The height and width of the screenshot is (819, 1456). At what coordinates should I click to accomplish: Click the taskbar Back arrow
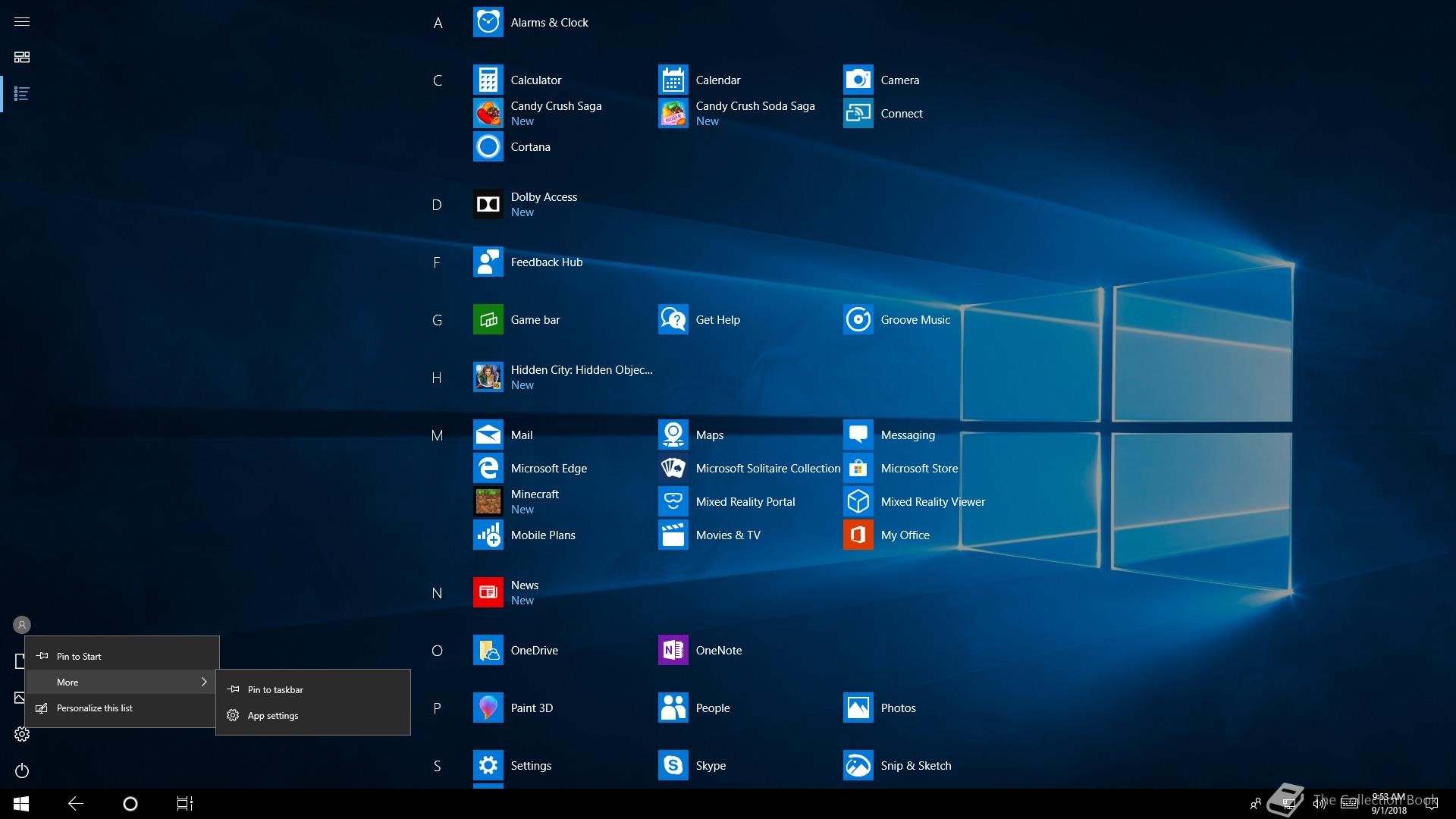click(x=76, y=804)
